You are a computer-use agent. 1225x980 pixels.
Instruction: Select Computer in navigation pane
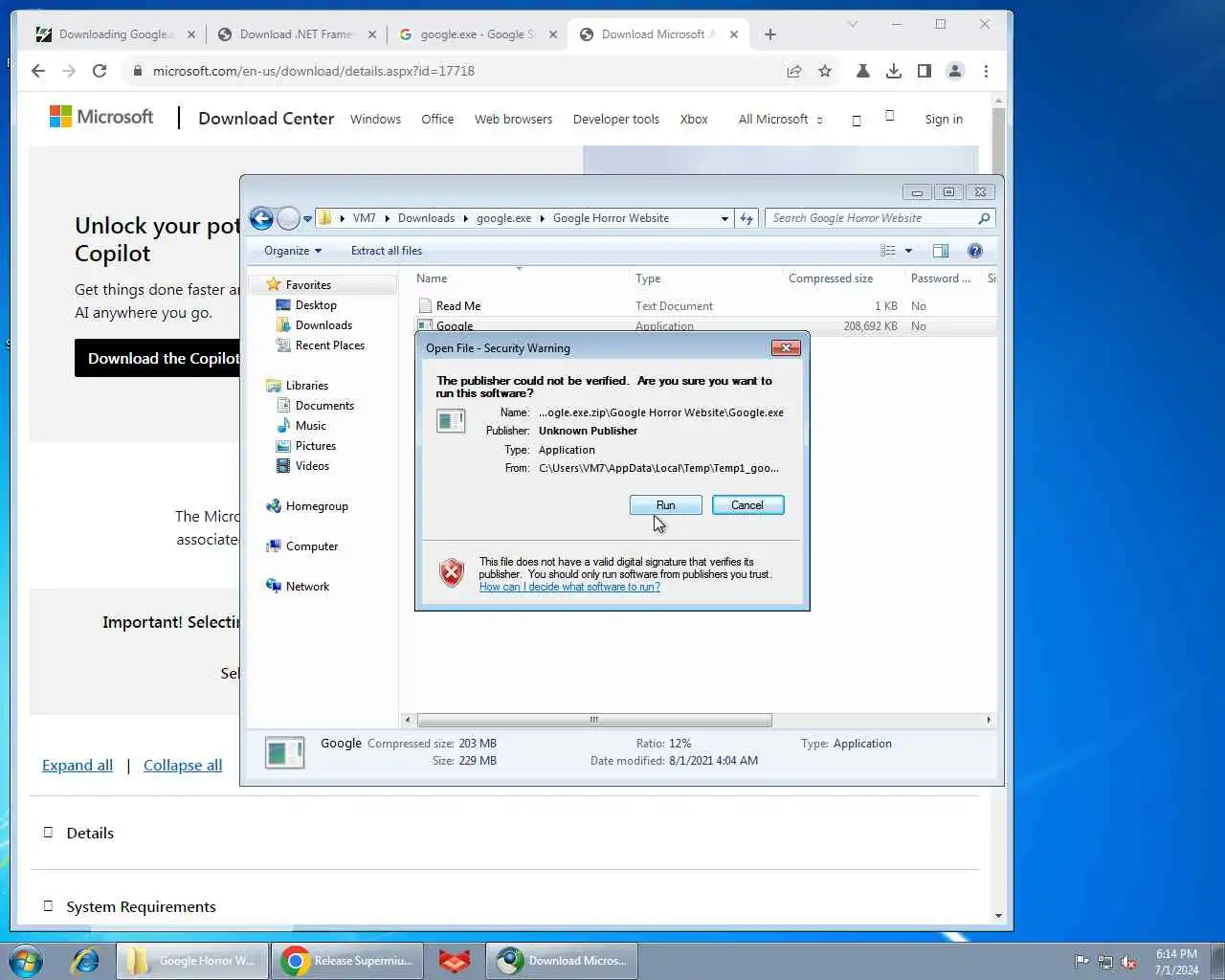point(311,546)
